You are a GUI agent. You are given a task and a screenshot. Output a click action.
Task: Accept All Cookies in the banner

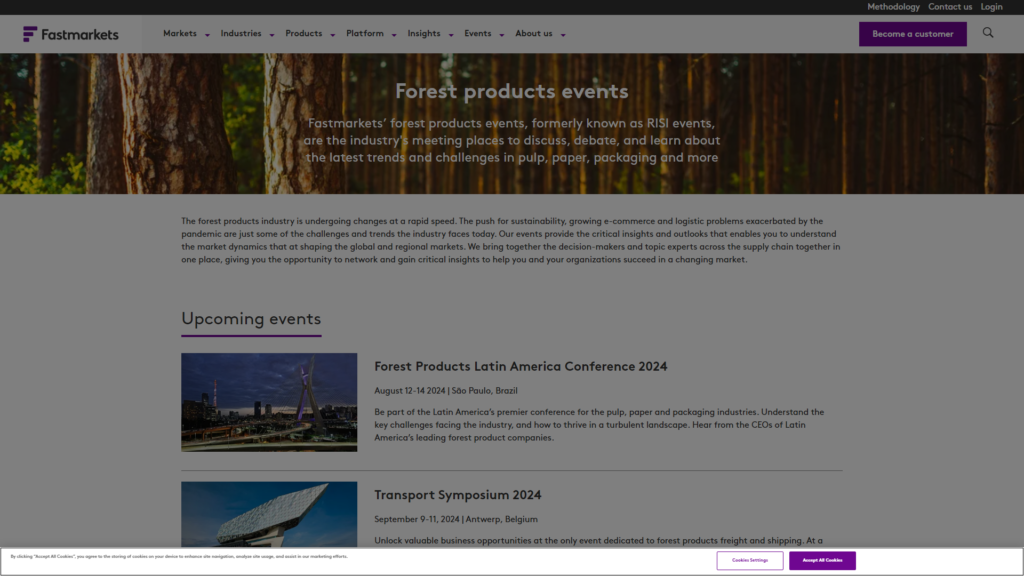[x=822, y=560]
